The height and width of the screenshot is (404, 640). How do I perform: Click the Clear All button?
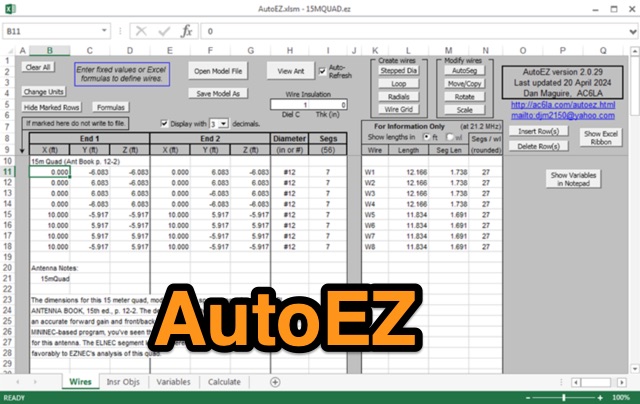coord(38,67)
